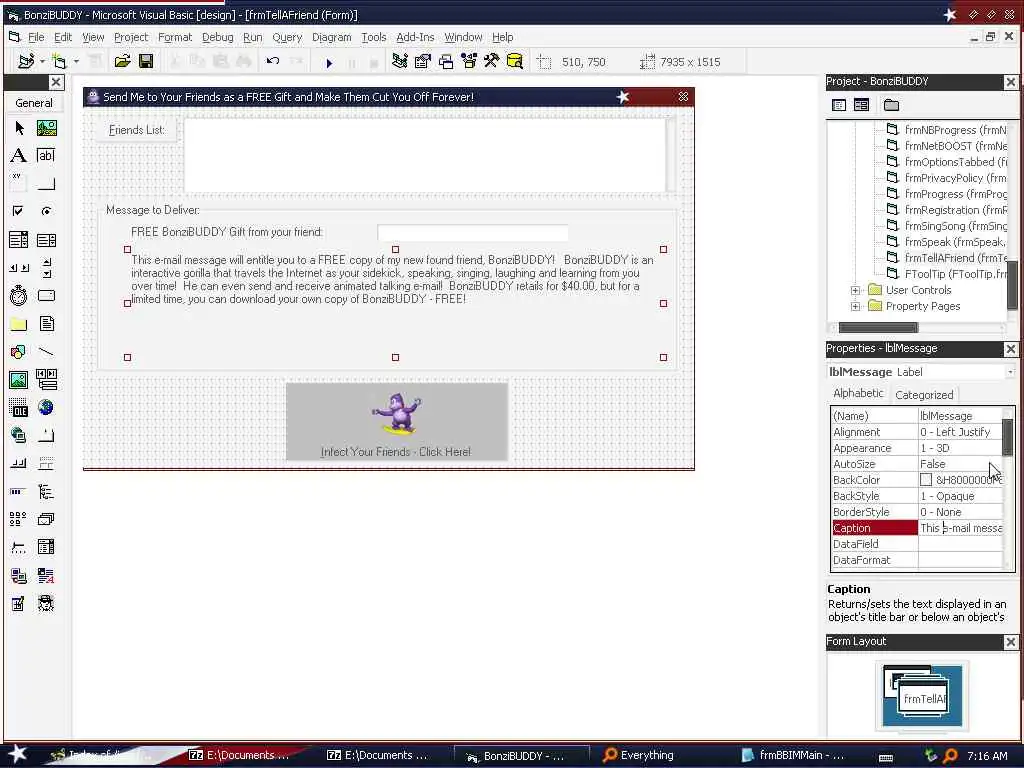Open the Add Form dropdown arrow

point(76,61)
